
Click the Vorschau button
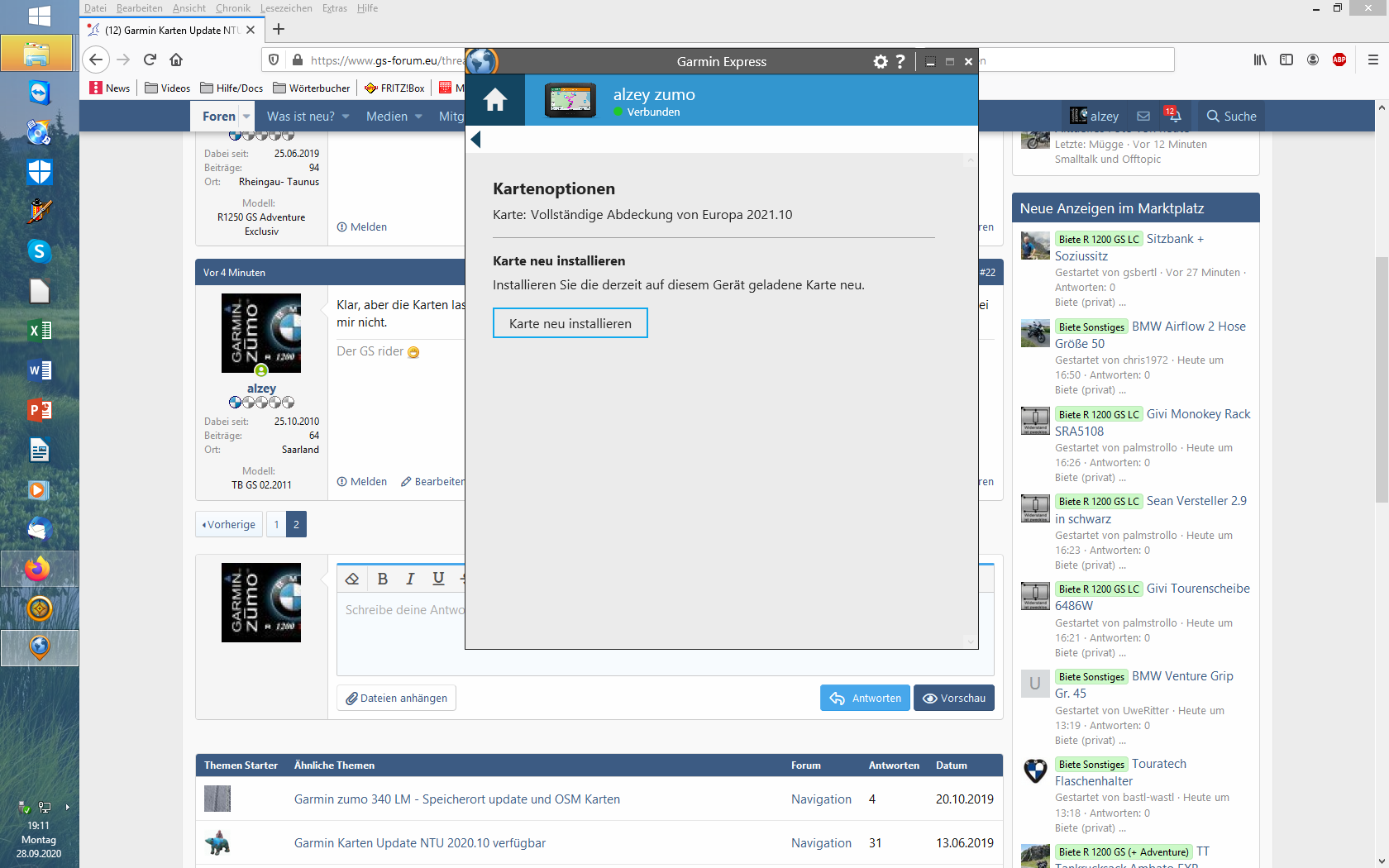[954, 698]
